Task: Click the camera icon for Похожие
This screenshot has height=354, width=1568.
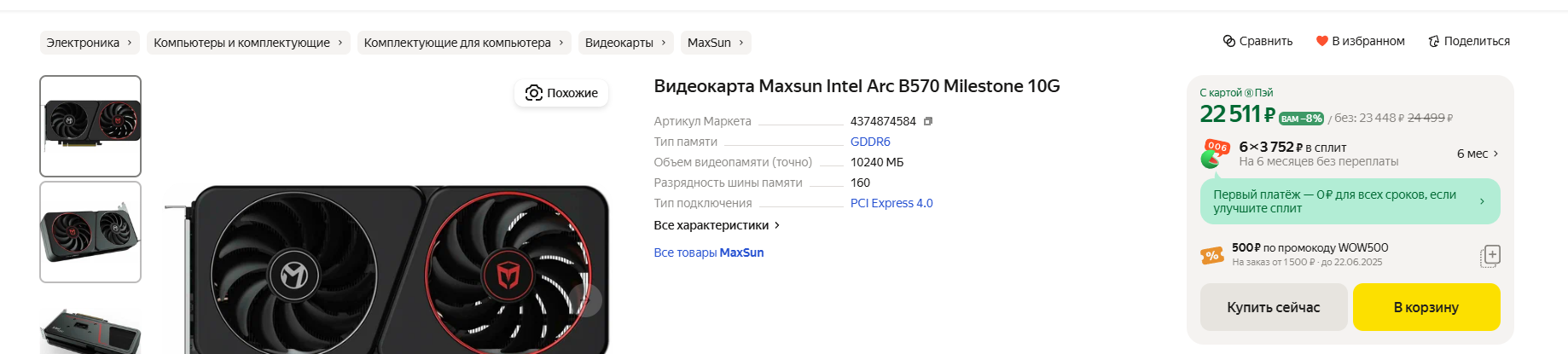Action: tap(534, 93)
